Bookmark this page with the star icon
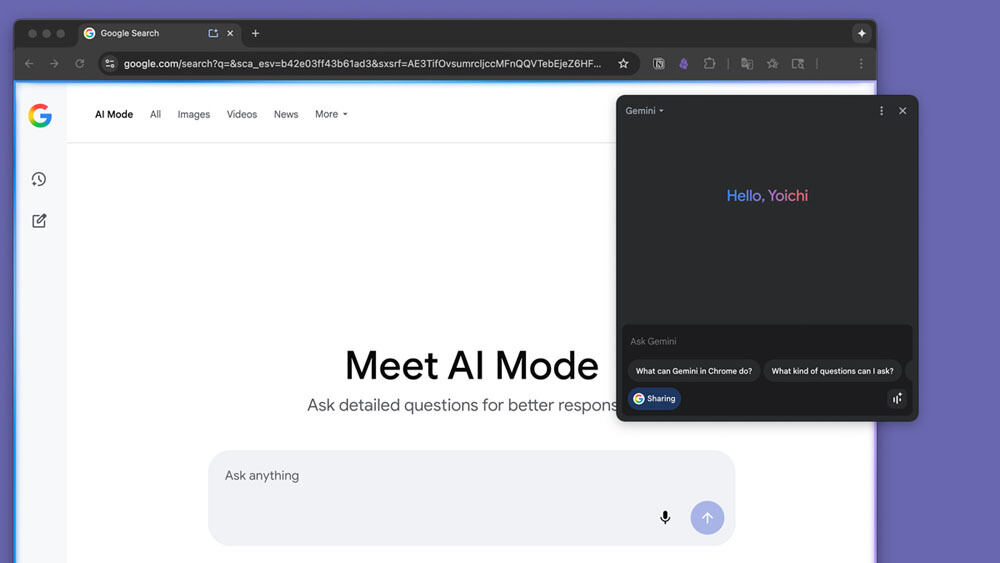Viewport: 1000px width, 563px height. click(623, 64)
